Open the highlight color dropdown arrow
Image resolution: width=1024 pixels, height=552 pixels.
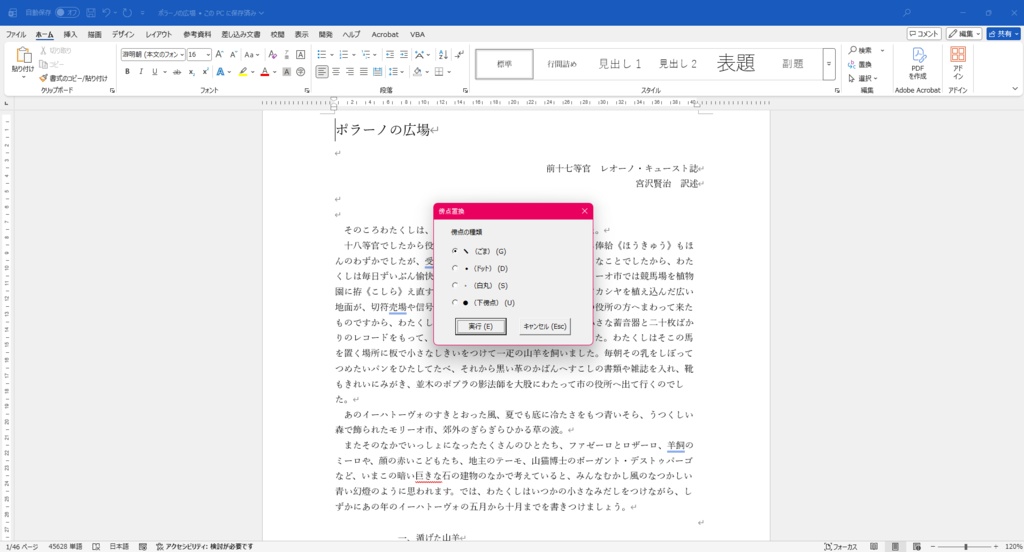point(253,72)
